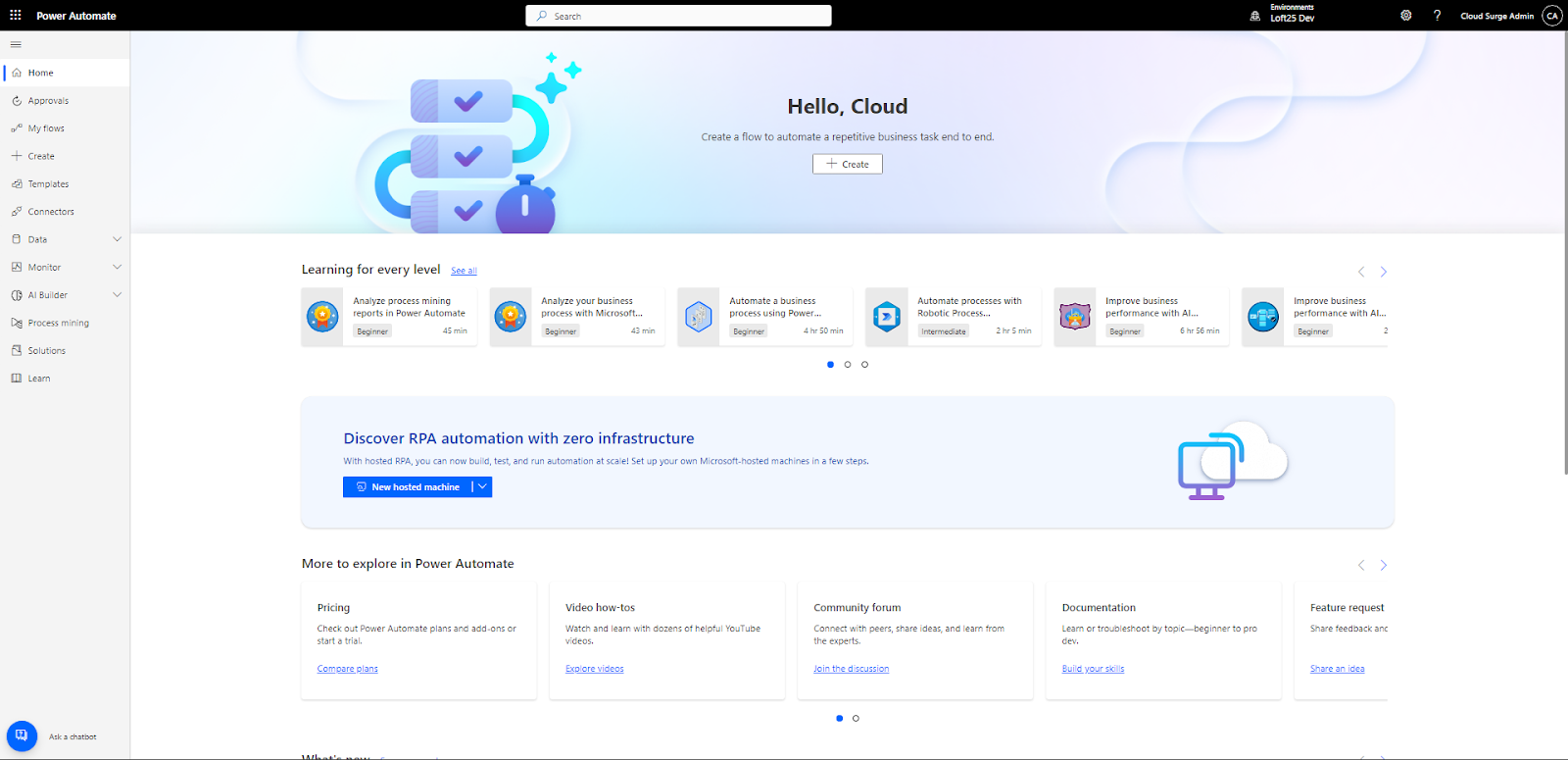Show next Learning for every level cards
1568x760 pixels.
tap(1384, 272)
